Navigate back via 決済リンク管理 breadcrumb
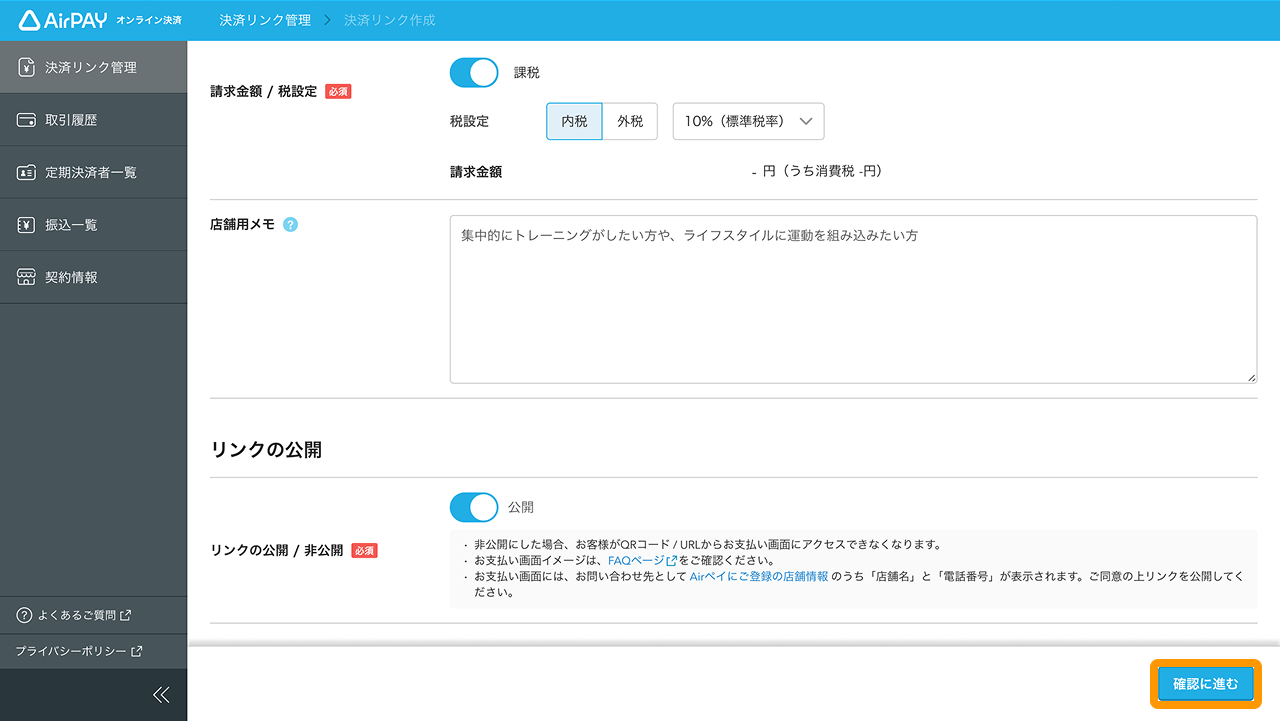Viewport: 1280px width, 721px height. pos(264,19)
